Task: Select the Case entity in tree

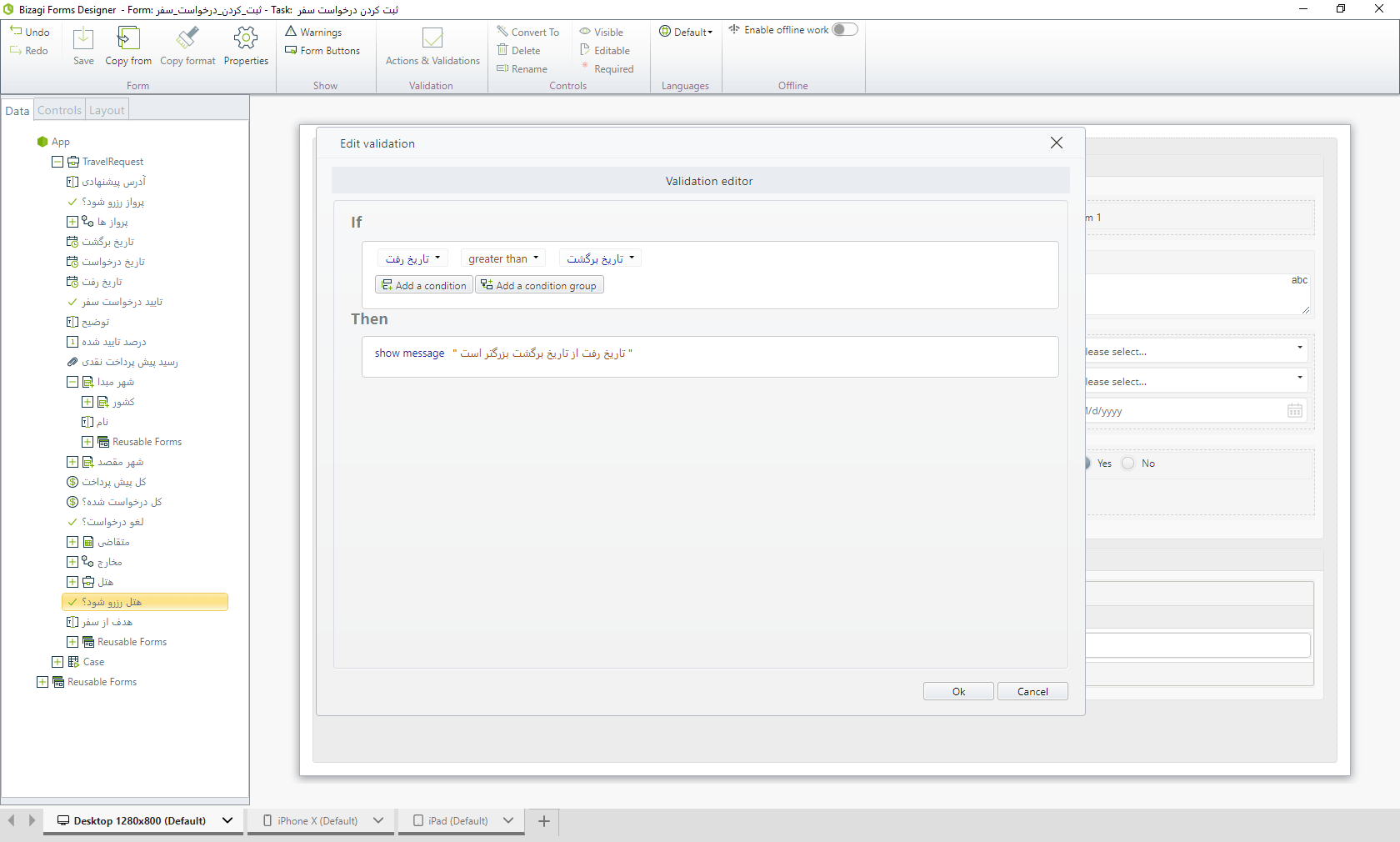Action: tap(93, 662)
